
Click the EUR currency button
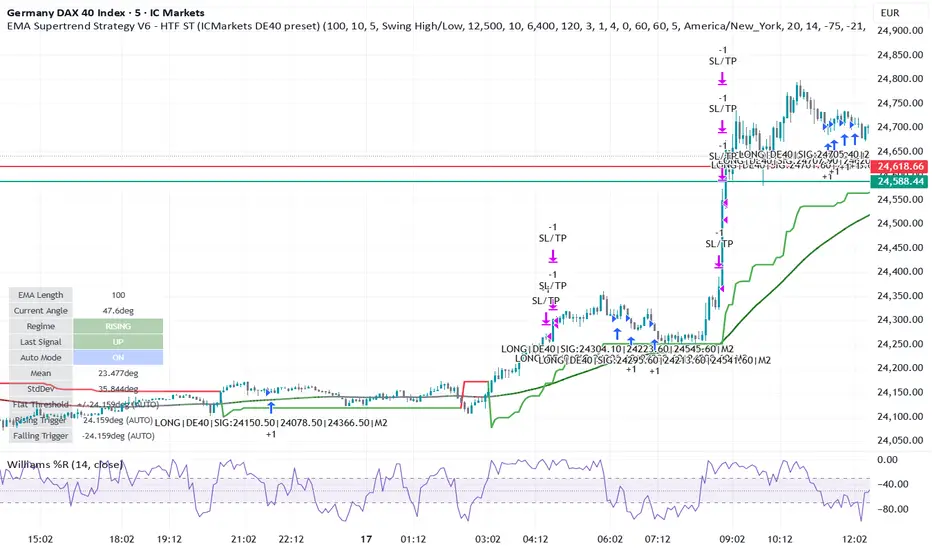tap(890, 12)
